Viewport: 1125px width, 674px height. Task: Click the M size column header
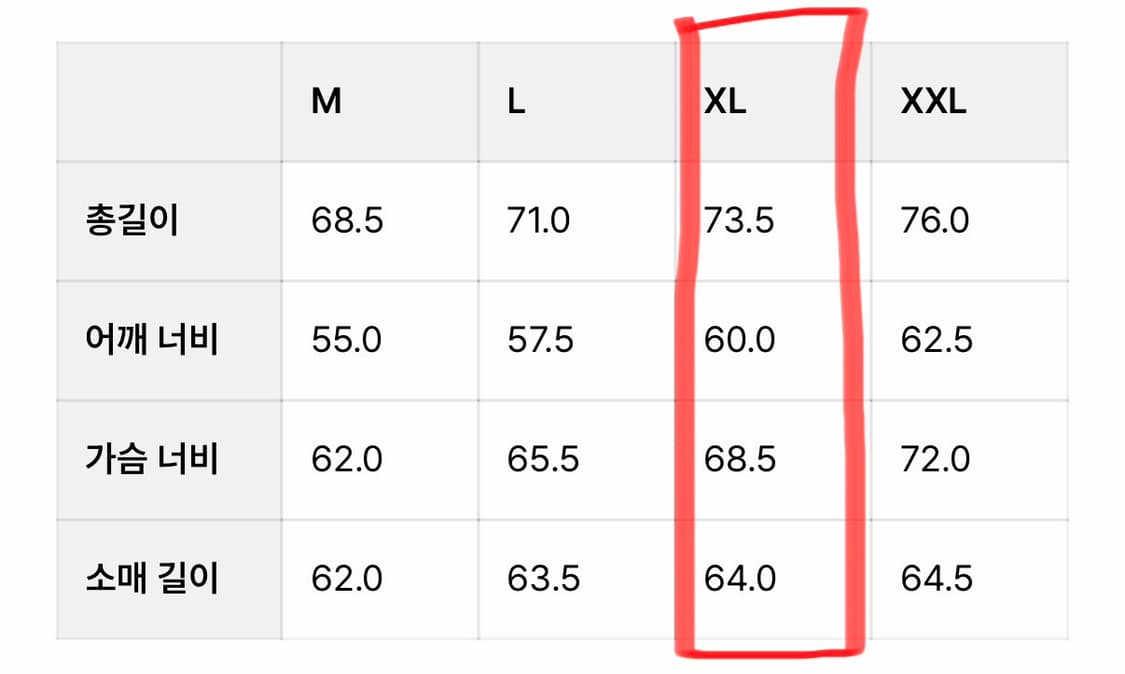tap(327, 102)
